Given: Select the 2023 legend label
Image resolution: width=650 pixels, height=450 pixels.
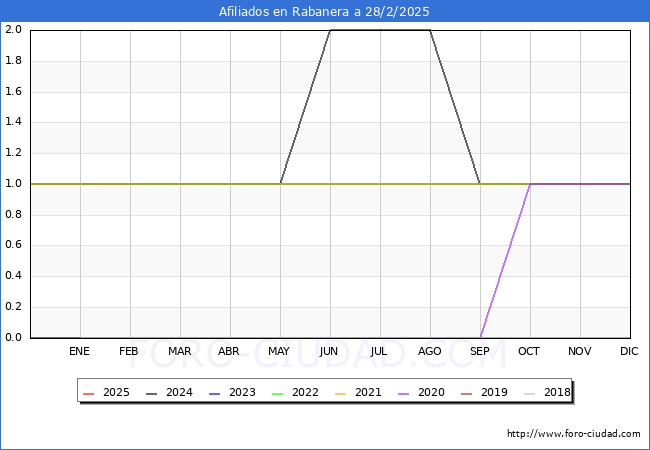Looking at the screenshot, I should pyautogui.click(x=242, y=392).
